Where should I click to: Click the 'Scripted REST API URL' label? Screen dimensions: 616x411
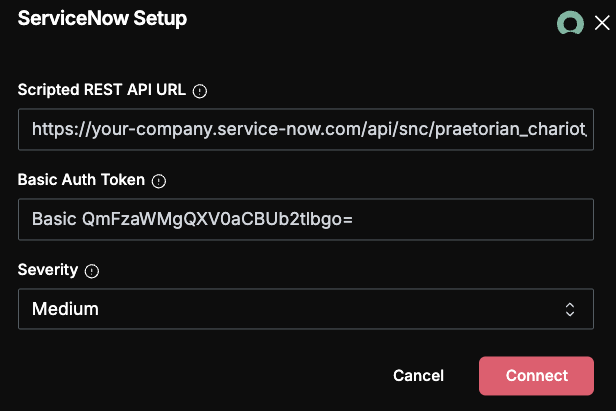point(102,90)
